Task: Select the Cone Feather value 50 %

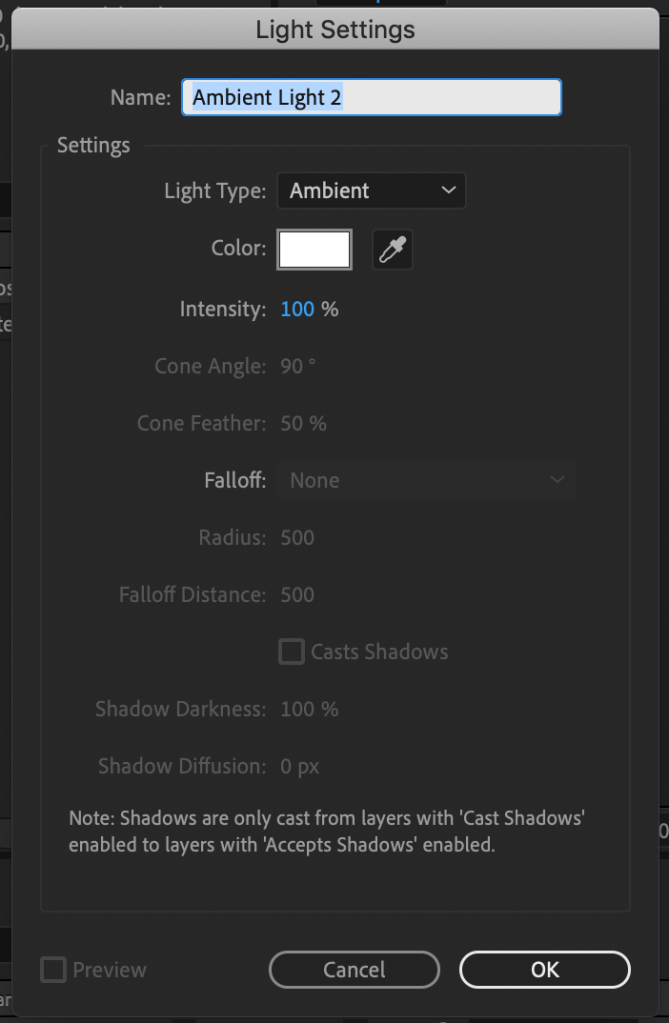Action: (x=303, y=424)
